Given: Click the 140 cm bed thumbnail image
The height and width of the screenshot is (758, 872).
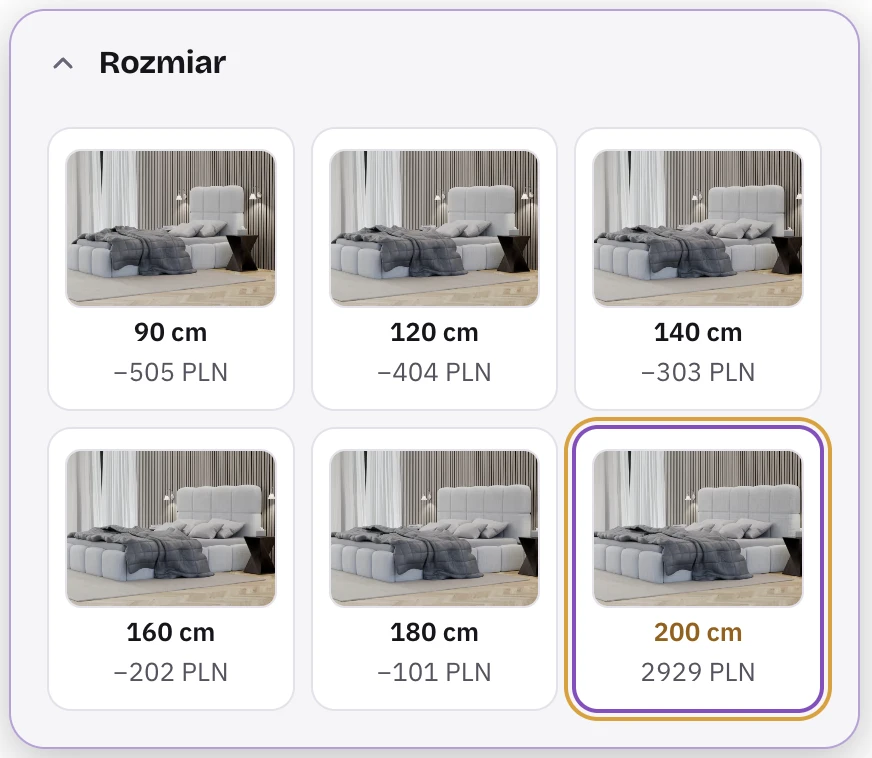Looking at the screenshot, I should tap(698, 228).
